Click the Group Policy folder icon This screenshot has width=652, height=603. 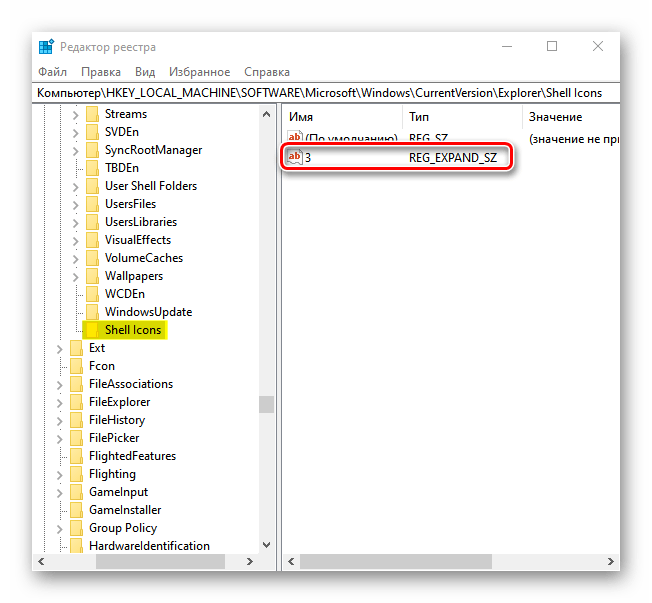(x=77, y=528)
